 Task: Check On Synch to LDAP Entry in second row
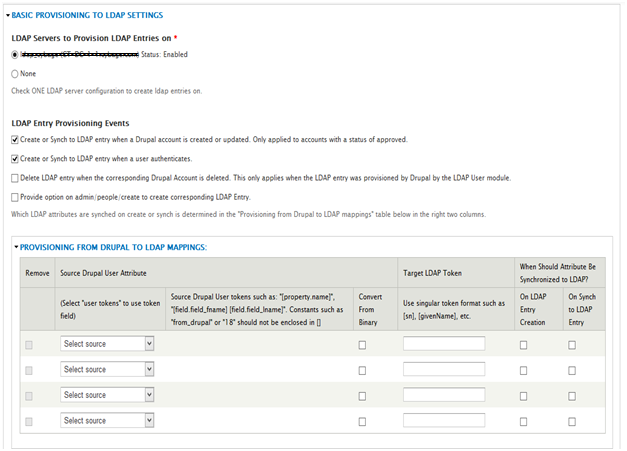point(572,370)
